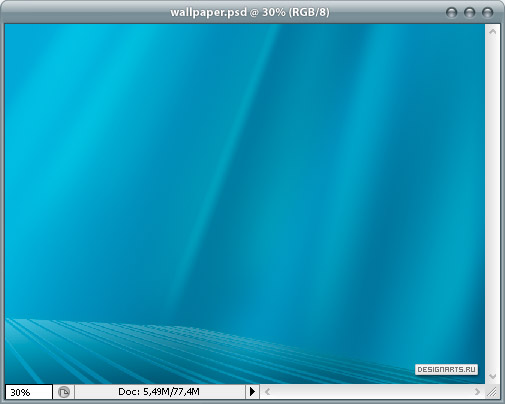Click the leftmost round title bar button

coord(452,13)
